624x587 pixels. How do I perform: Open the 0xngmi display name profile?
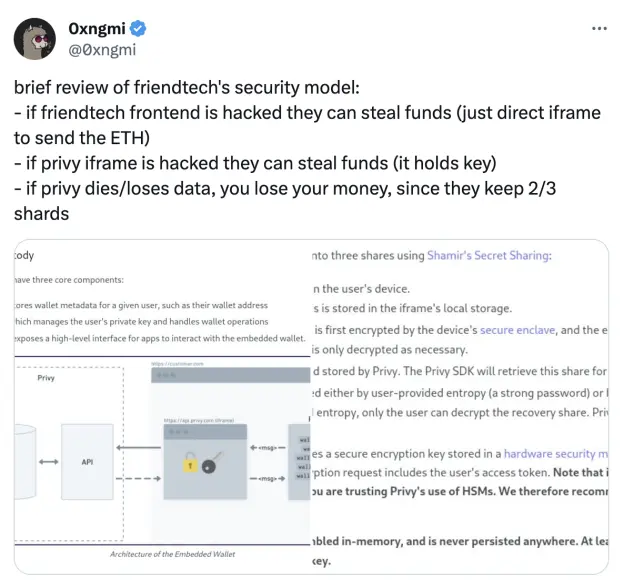point(97,28)
